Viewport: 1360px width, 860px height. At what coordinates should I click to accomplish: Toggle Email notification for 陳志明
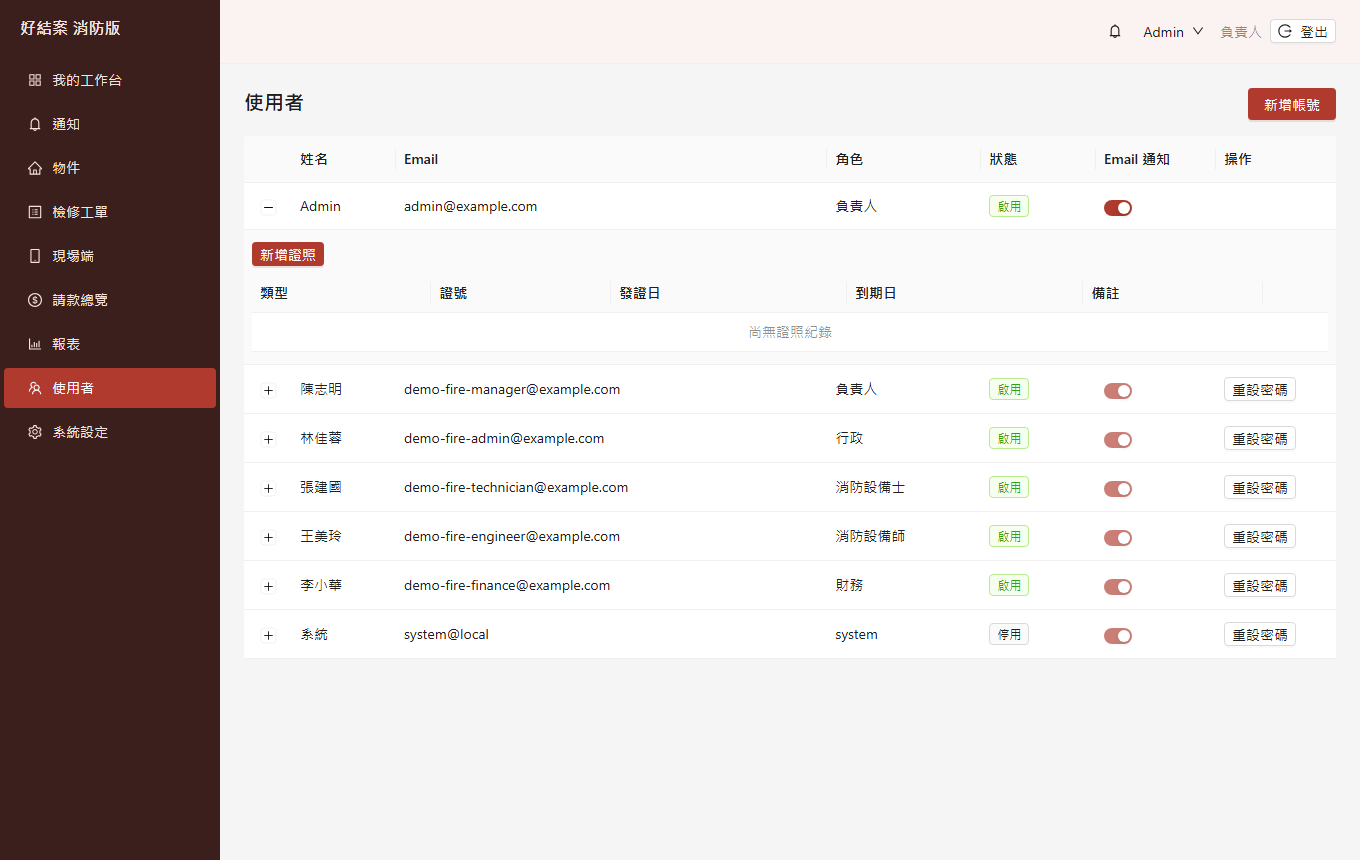tap(1118, 391)
